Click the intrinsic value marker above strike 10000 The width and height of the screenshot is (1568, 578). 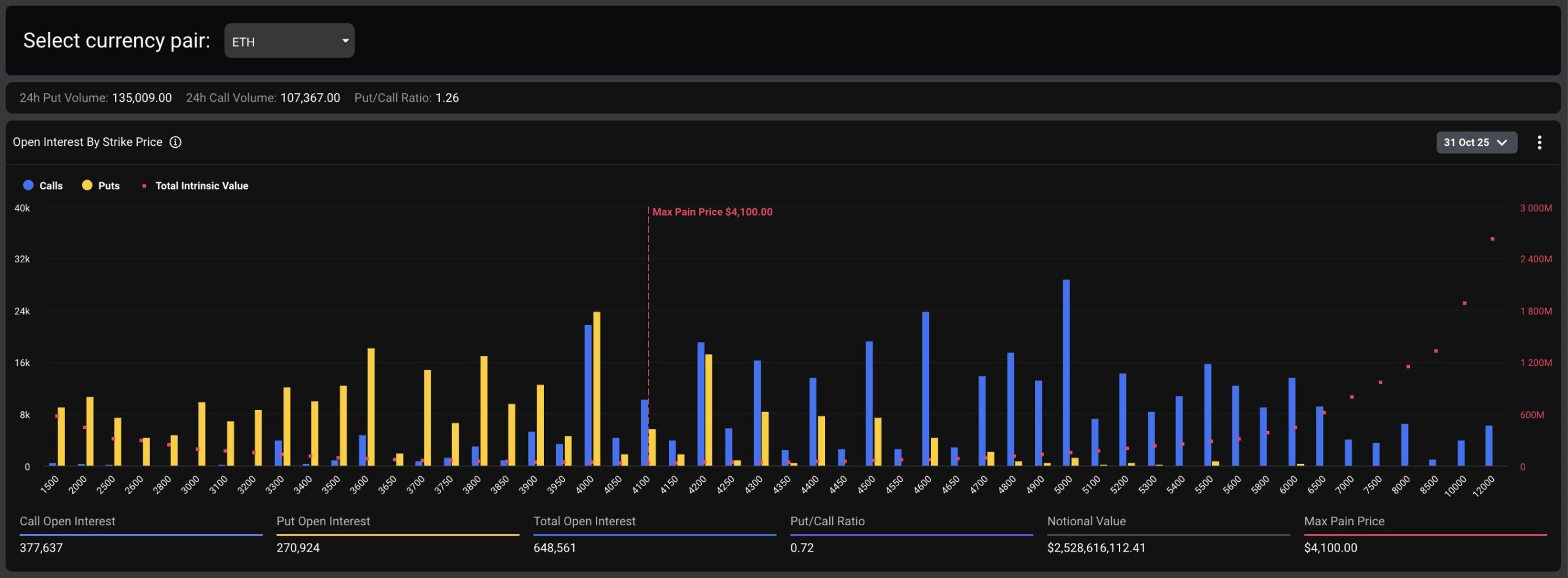1464,303
